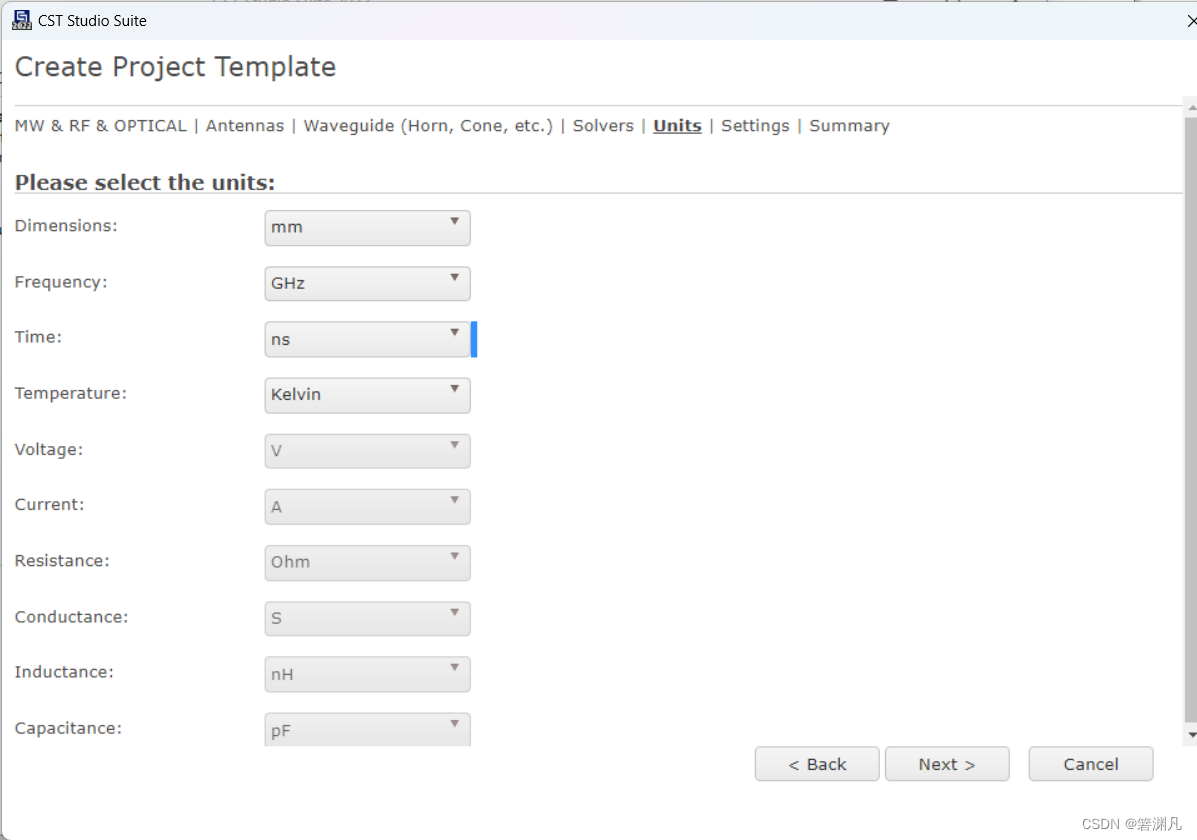This screenshot has width=1197, height=840.
Task: Click the Capacitance label
Action: tap(68, 729)
